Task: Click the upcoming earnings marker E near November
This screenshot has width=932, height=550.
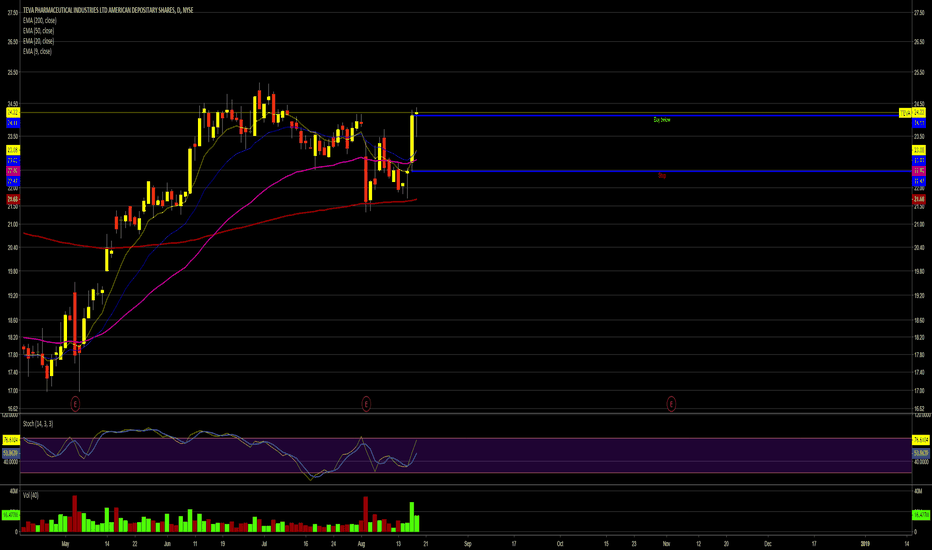Action: click(x=671, y=404)
